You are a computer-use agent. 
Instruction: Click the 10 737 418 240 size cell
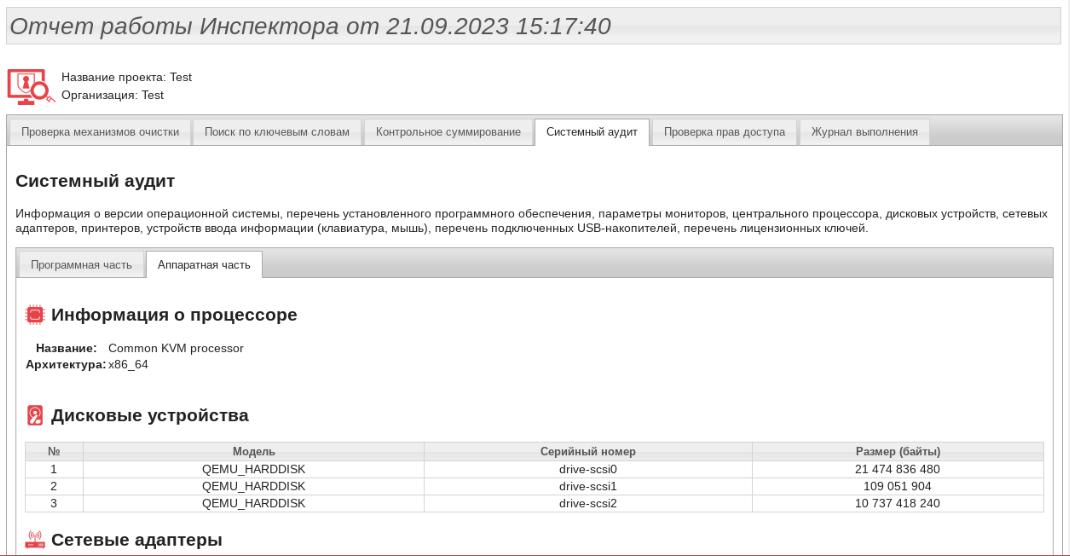[897, 503]
